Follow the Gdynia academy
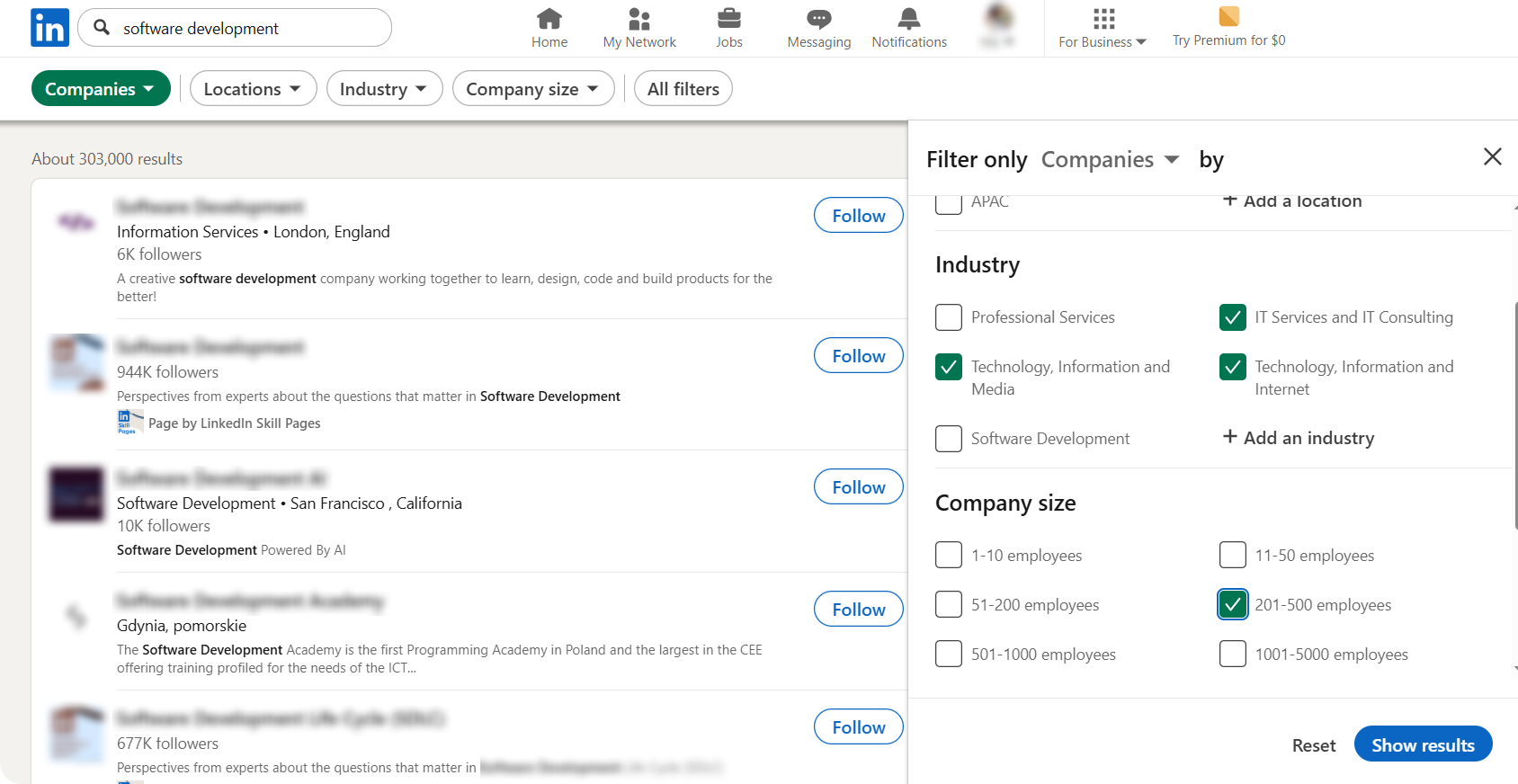Image resolution: width=1518 pixels, height=784 pixels. 859,609
